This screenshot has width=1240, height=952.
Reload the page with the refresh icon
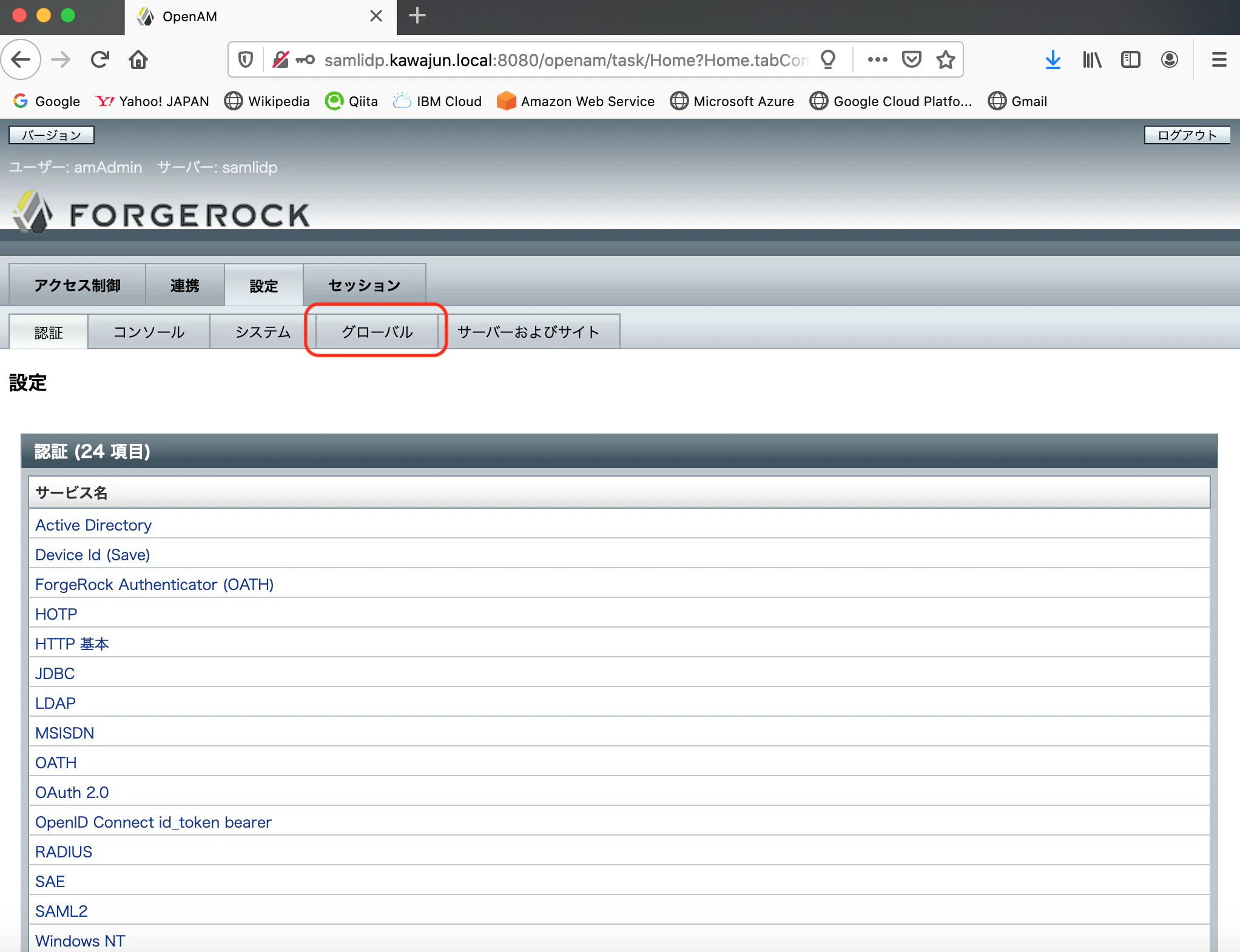[99, 59]
